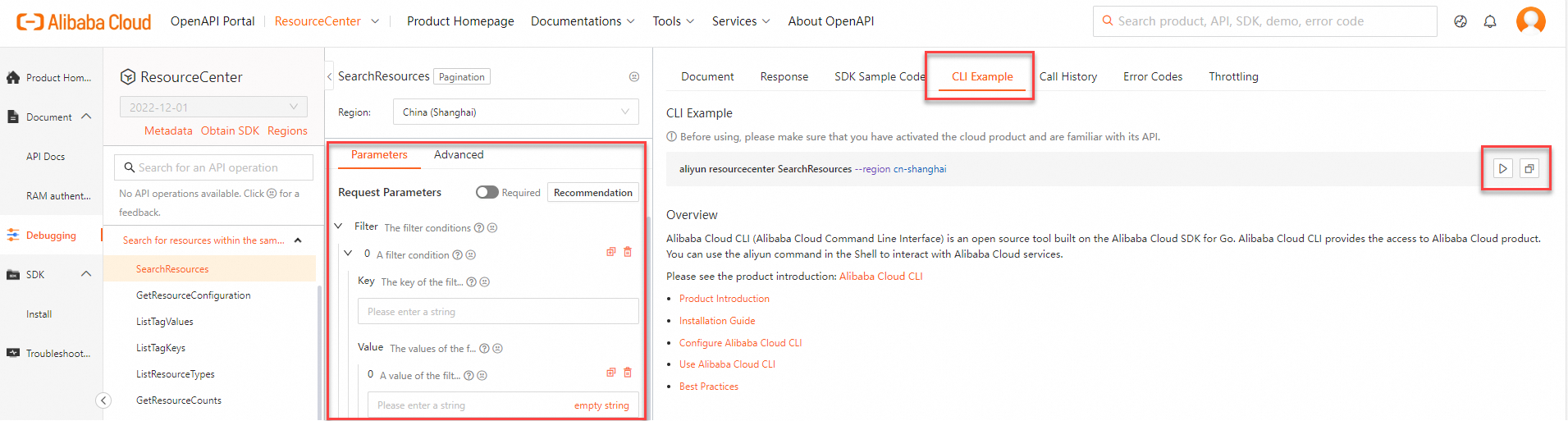Click the Recommendation button

point(593,192)
